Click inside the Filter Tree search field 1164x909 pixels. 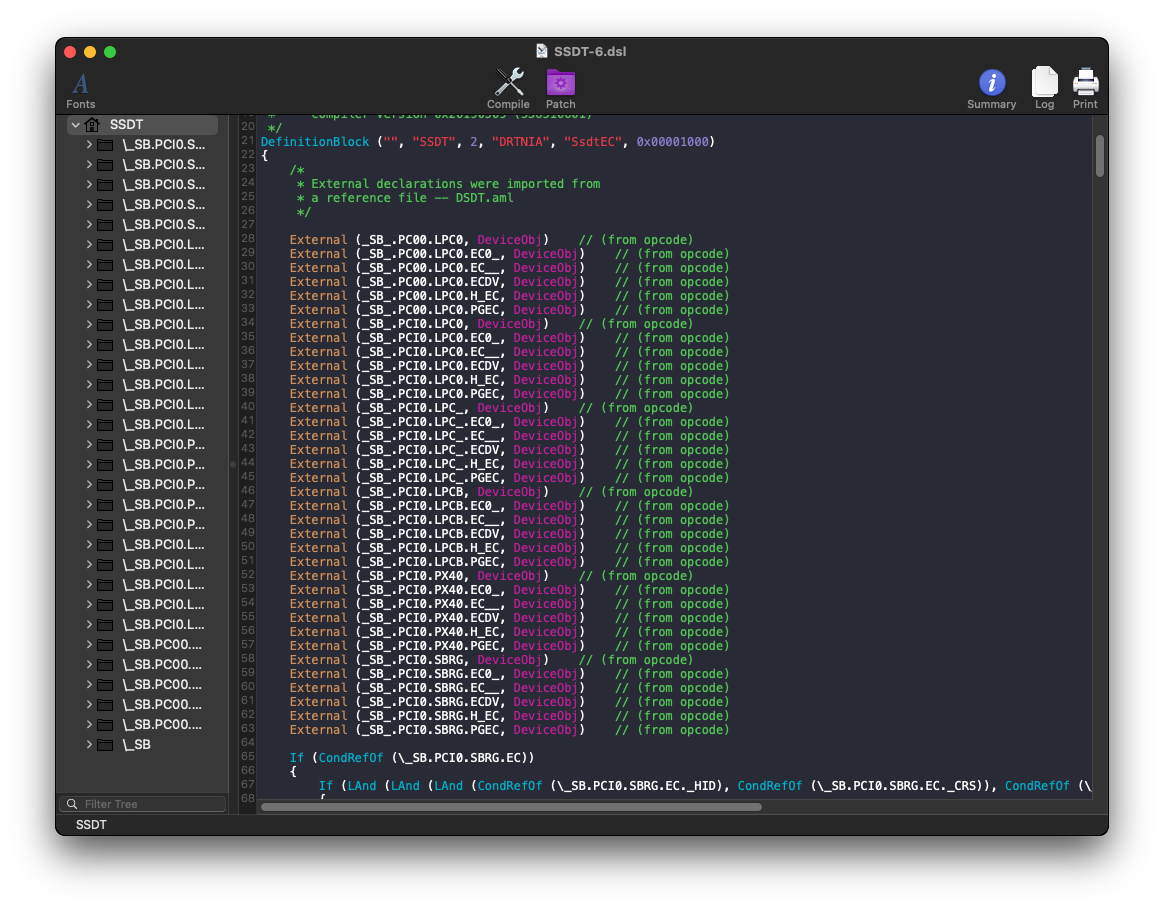[150, 804]
